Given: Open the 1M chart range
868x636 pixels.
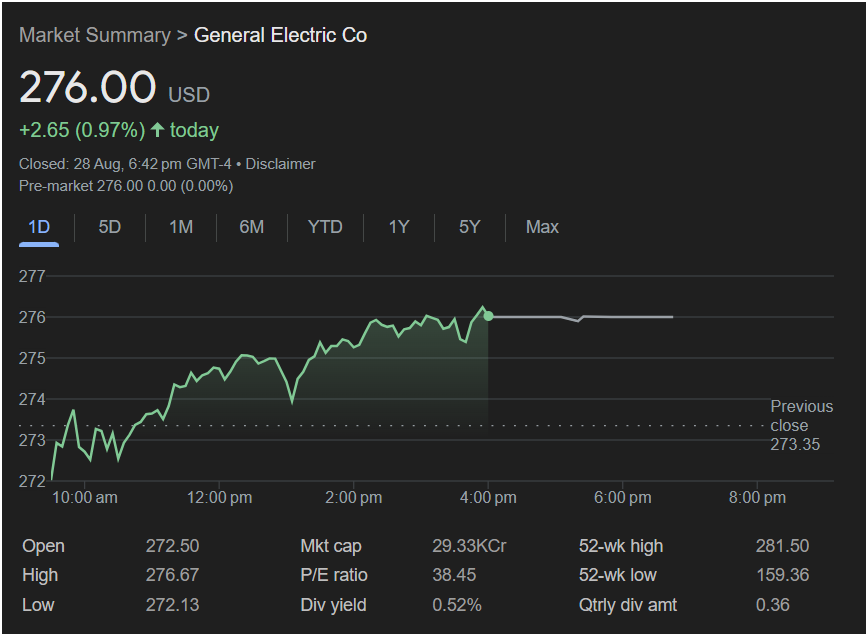Looking at the screenshot, I should (x=180, y=227).
